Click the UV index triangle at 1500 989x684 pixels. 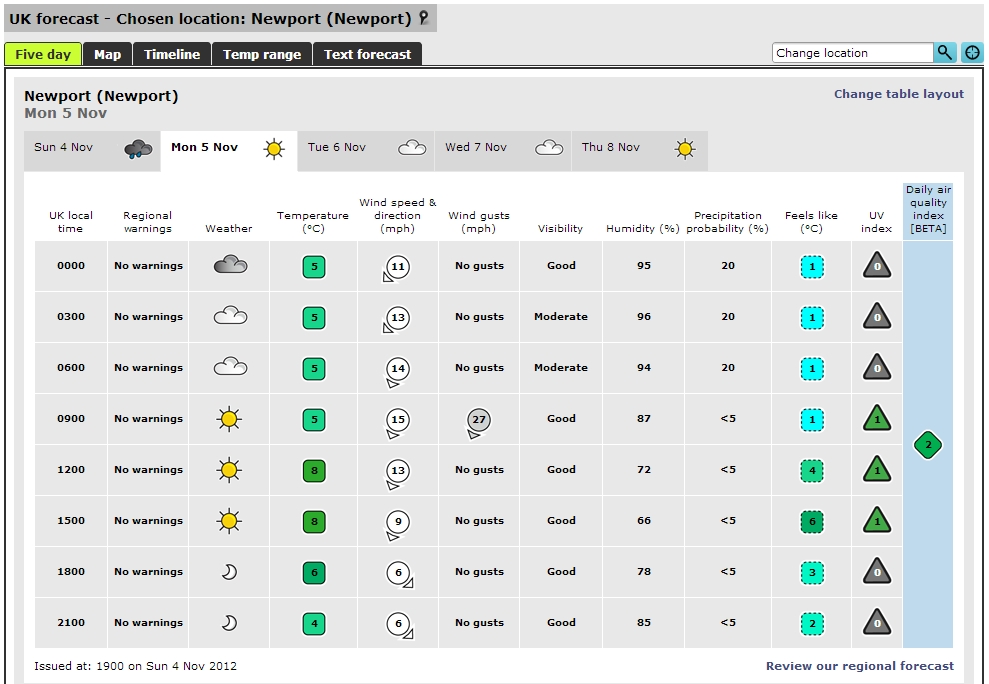pyautogui.click(x=877, y=521)
